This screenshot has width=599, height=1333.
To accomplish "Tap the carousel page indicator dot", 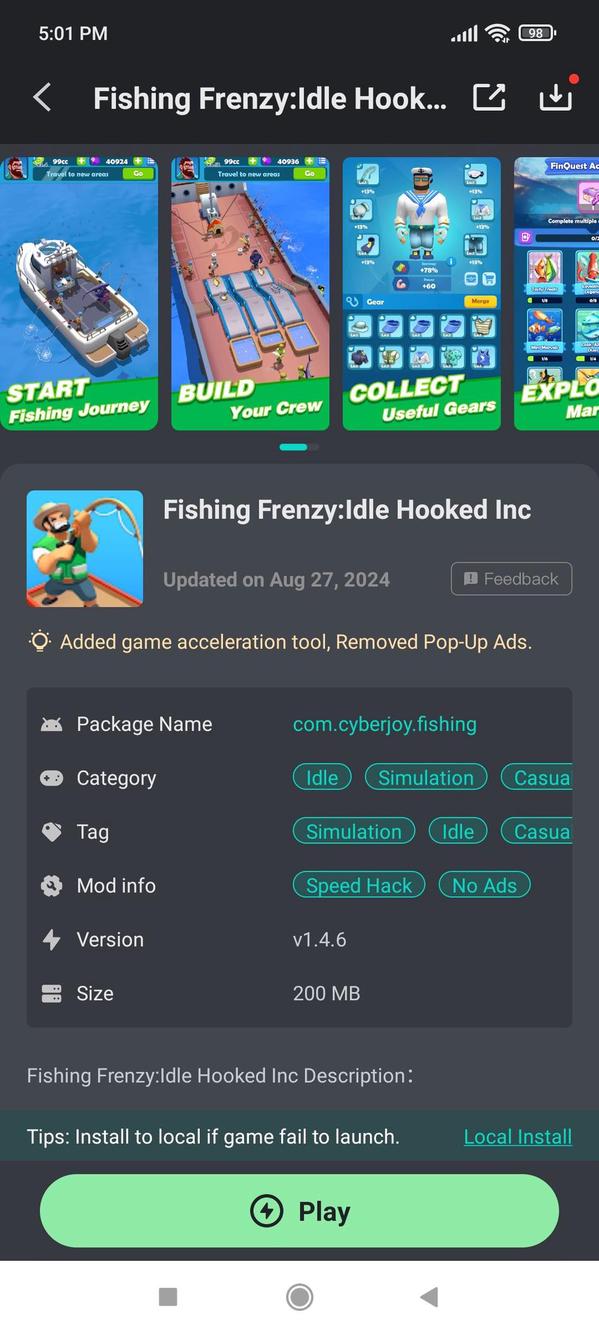I will click(x=294, y=447).
